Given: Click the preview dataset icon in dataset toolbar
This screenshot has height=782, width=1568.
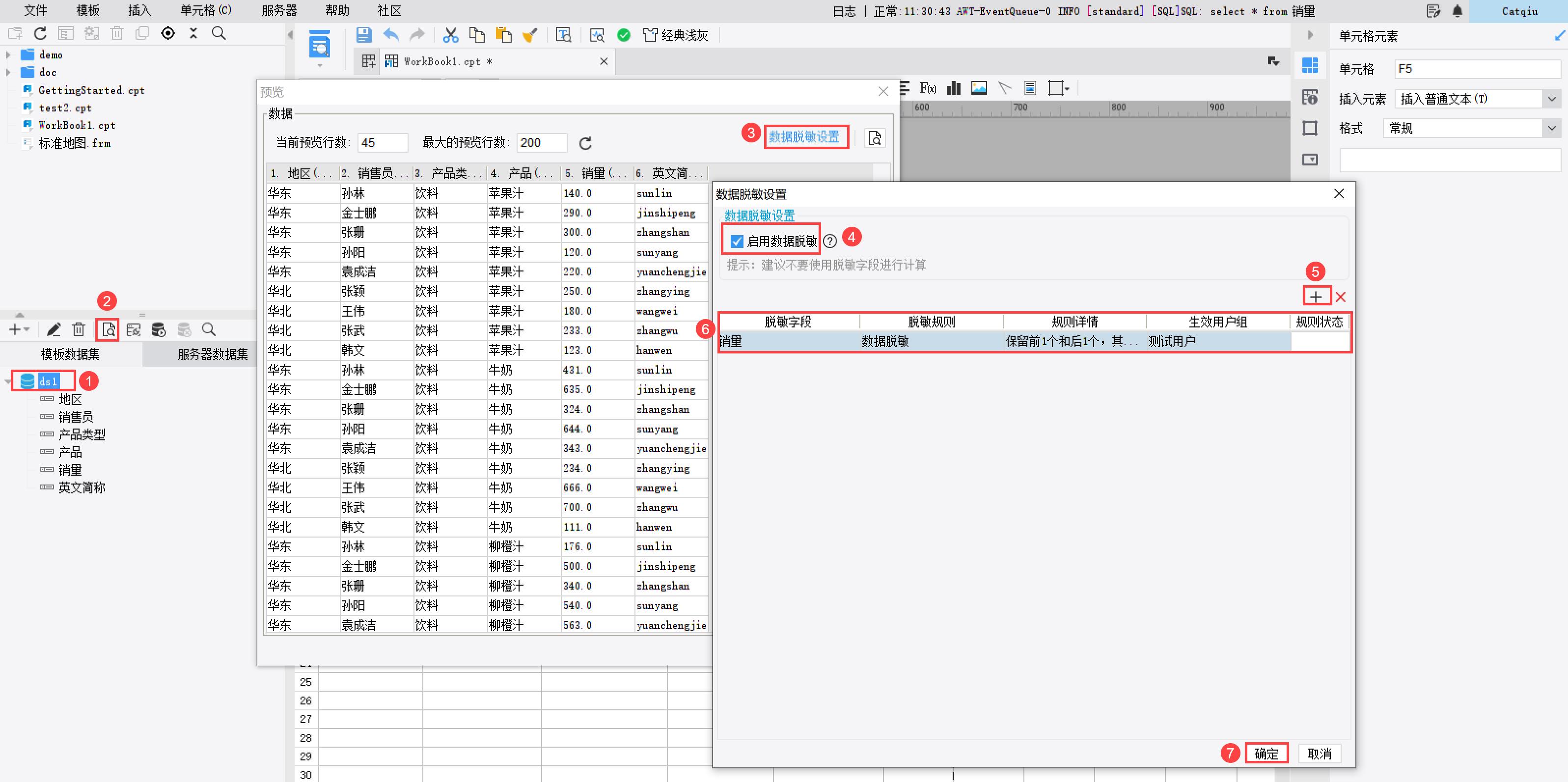Looking at the screenshot, I should (x=109, y=330).
